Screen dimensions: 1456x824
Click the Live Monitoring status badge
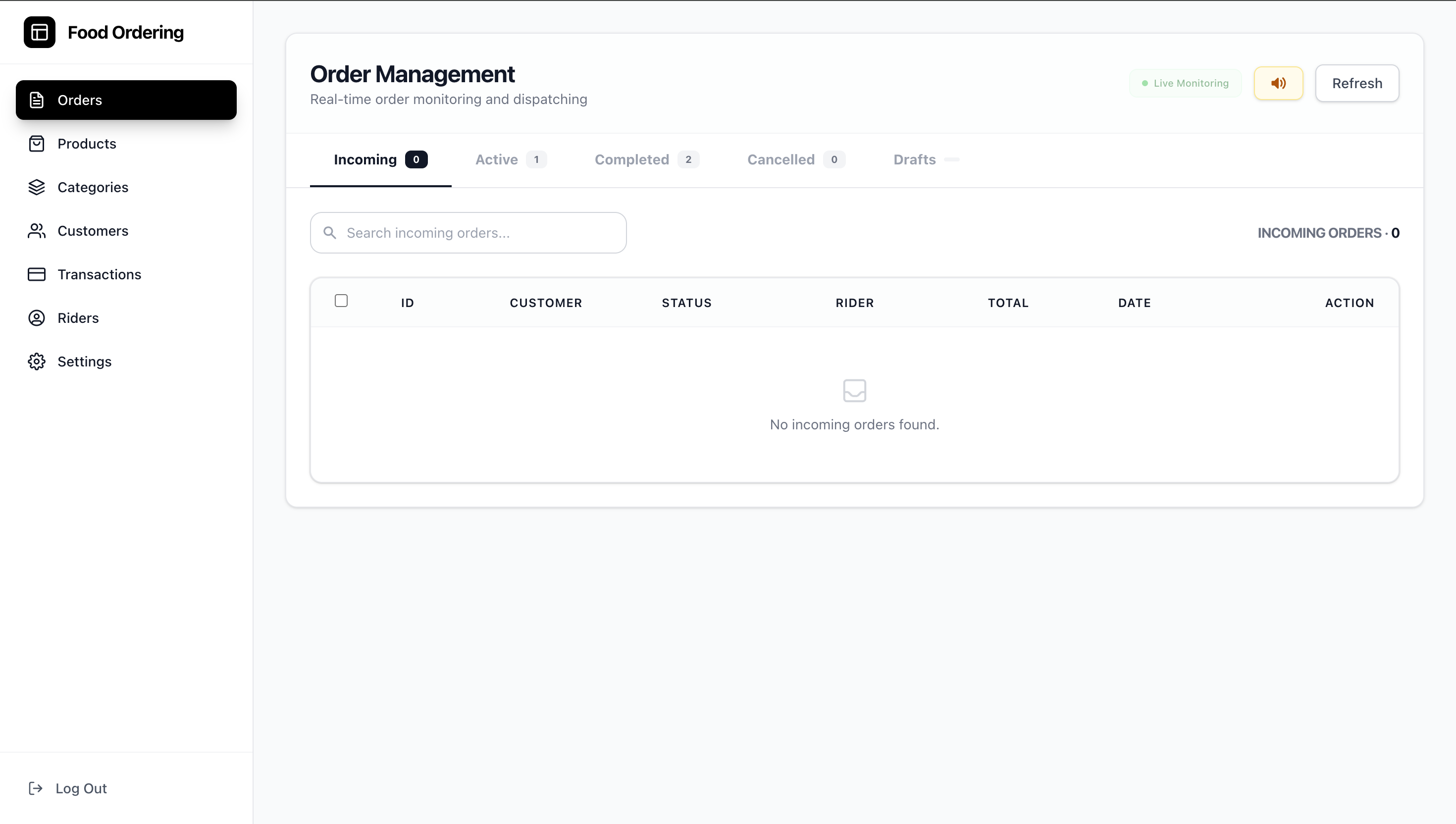pyautogui.click(x=1185, y=83)
